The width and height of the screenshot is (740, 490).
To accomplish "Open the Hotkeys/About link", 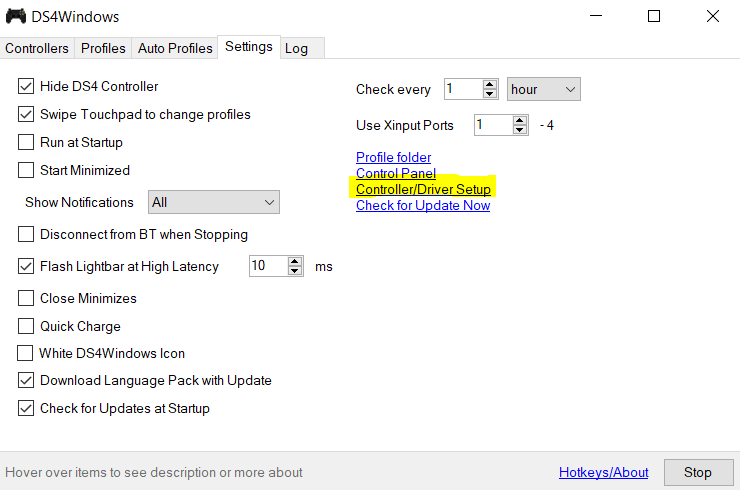I will tap(604, 473).
